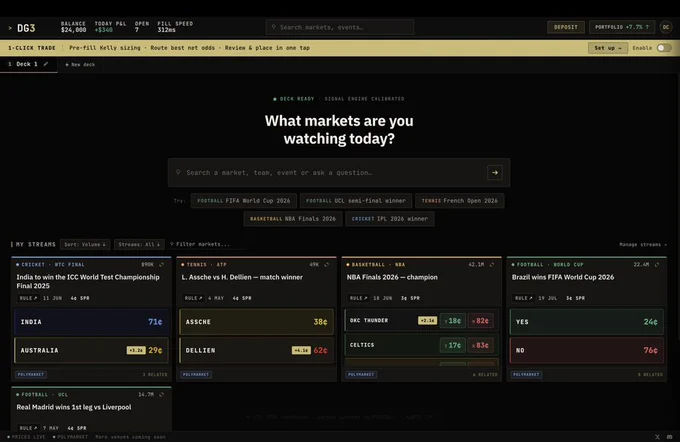Buy DELLIEN at 62¢
Screen dimensions: 680x442
click(256, 350)
